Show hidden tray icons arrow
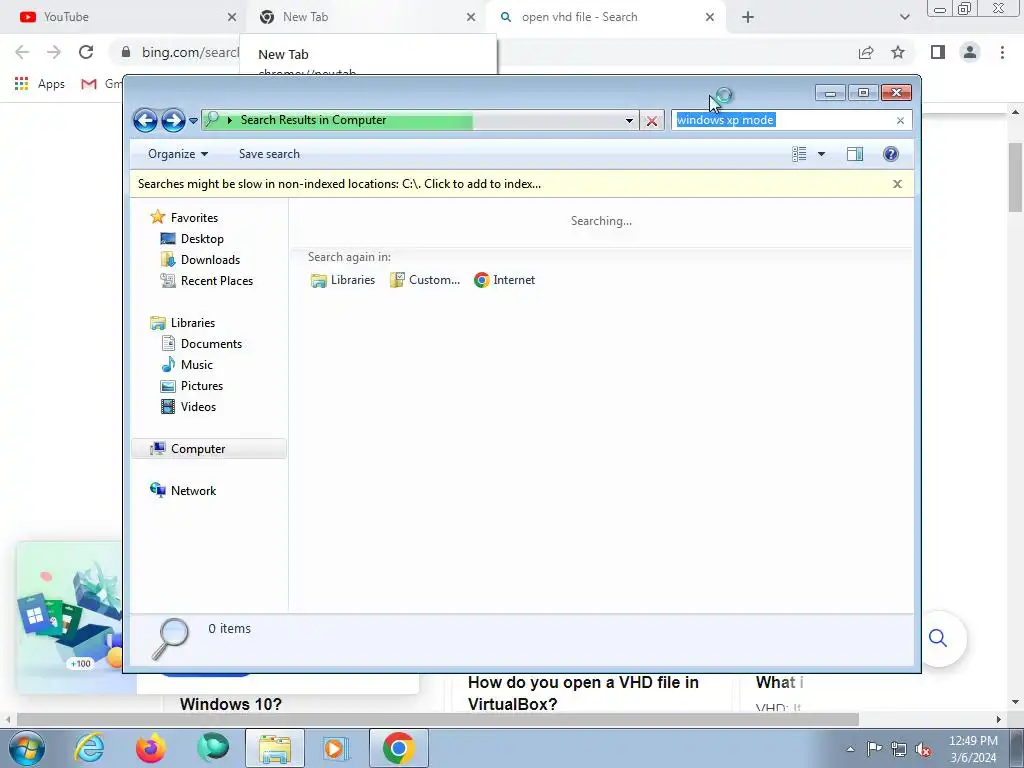Viewport: 1024px width, 768px height. tap(850, 749)
